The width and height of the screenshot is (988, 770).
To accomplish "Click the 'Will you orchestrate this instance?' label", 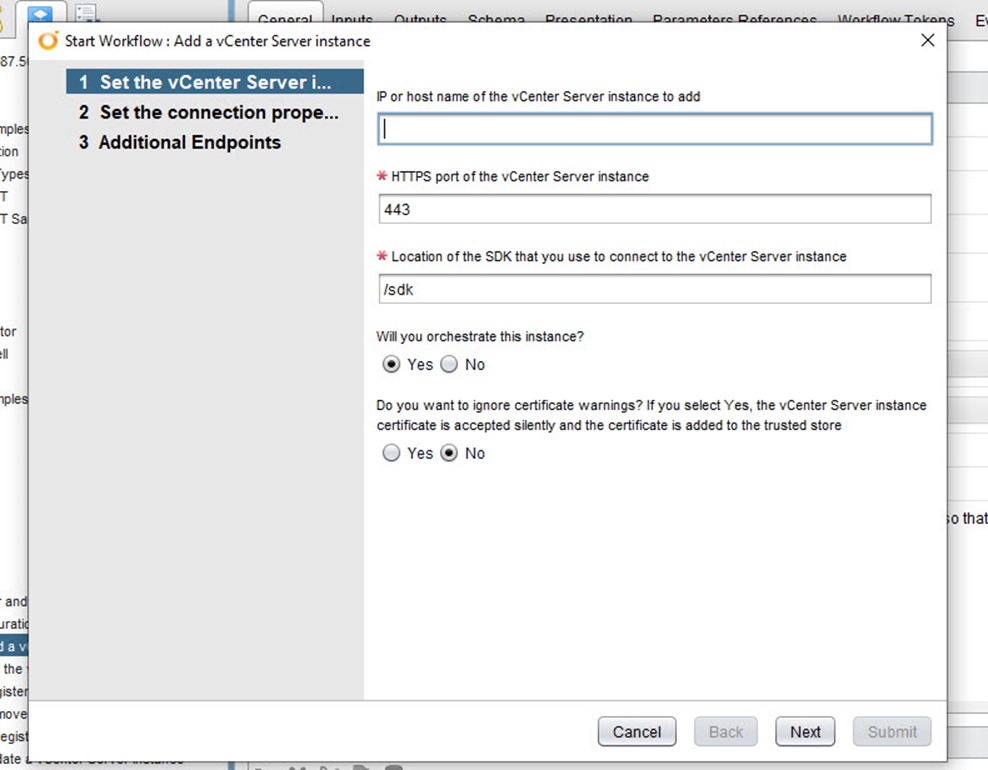I will coord(480,336).
